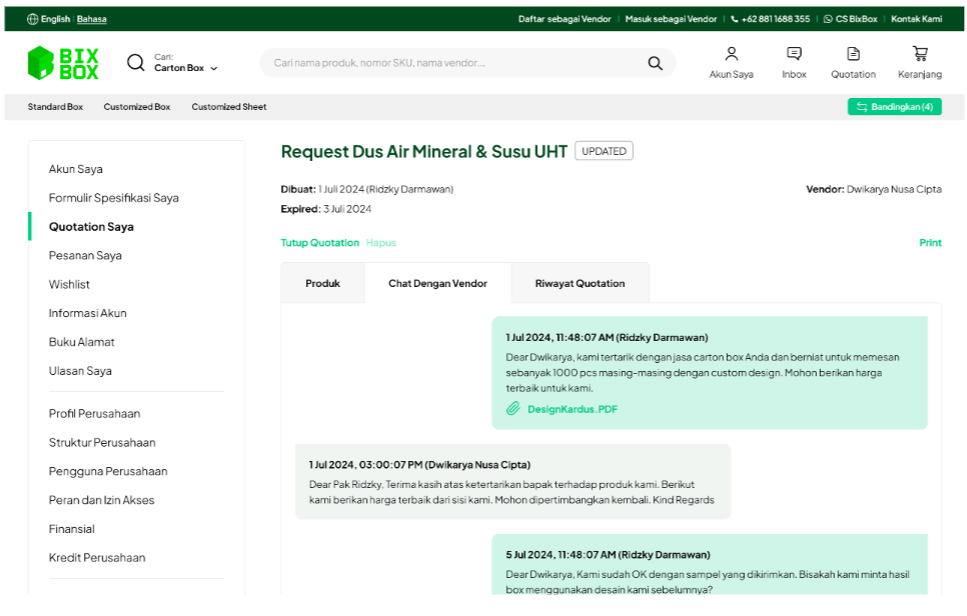Open the Keranjang cart icon

[x=919, y=54]
